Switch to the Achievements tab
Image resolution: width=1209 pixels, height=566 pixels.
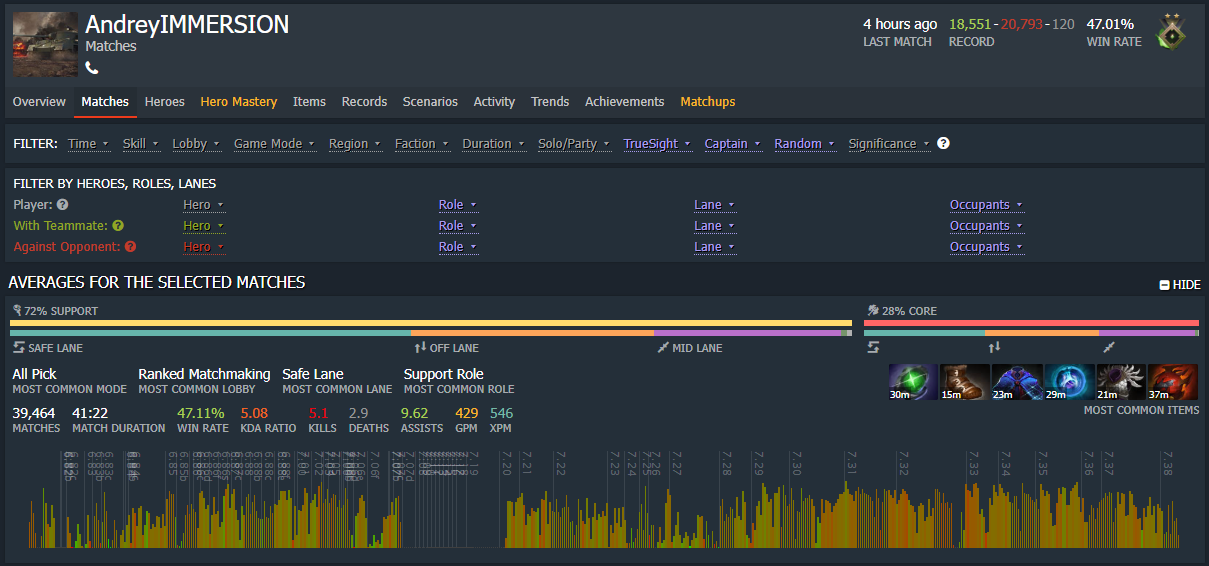625,102
